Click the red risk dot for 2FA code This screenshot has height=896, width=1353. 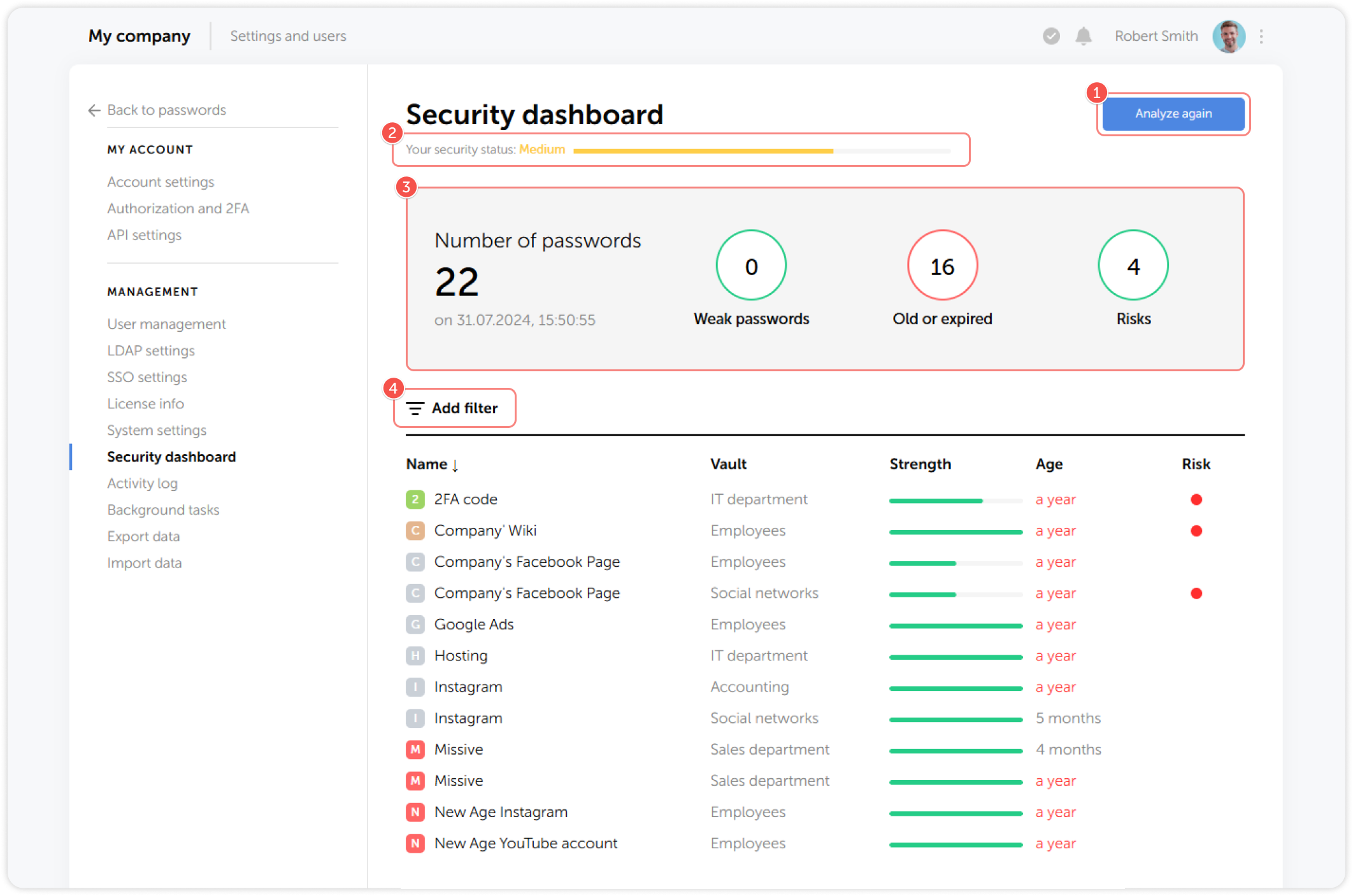[1197, 499]
